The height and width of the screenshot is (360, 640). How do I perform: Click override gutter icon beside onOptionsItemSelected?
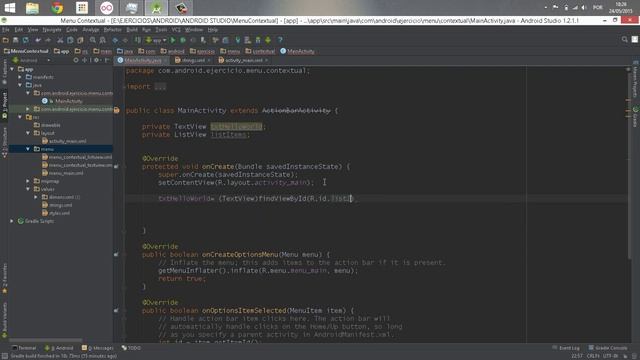coord(116,311)
